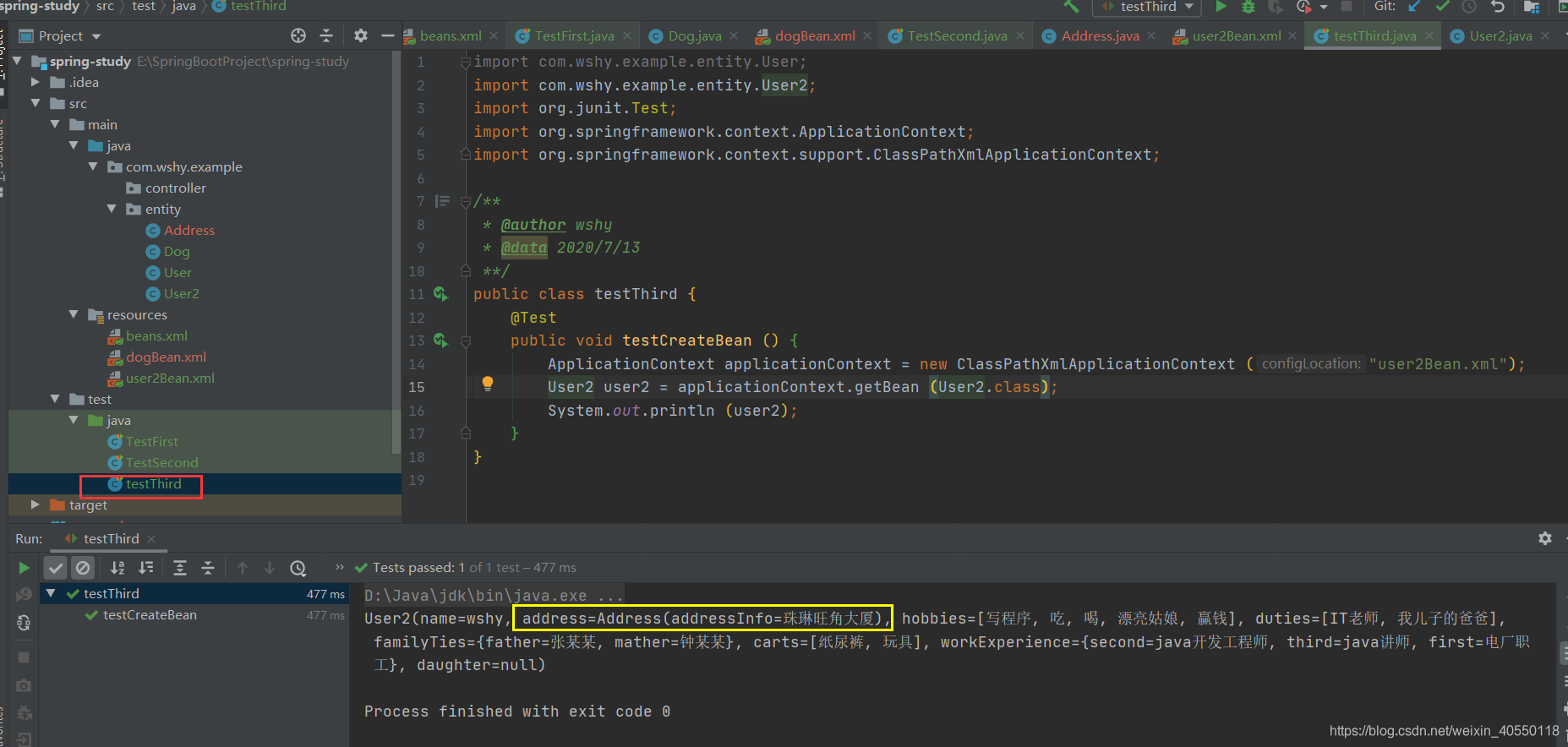
Task: Close the testThird Run tab
Action: 151,539
